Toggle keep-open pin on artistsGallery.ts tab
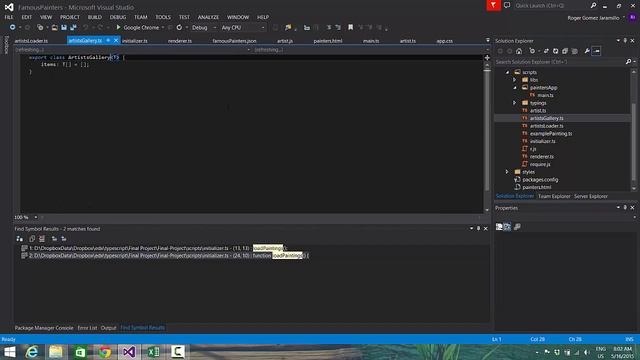This screenshot has height=360, width=640. coord(108,40)
